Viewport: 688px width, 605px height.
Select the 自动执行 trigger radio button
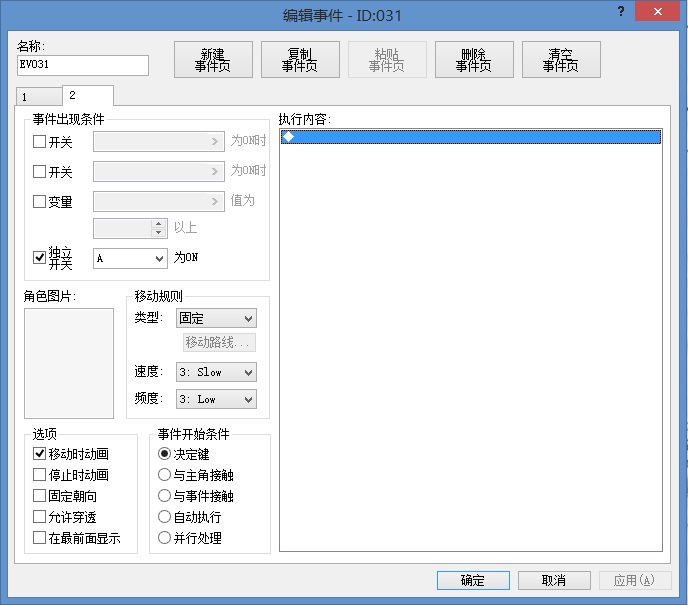164,517
